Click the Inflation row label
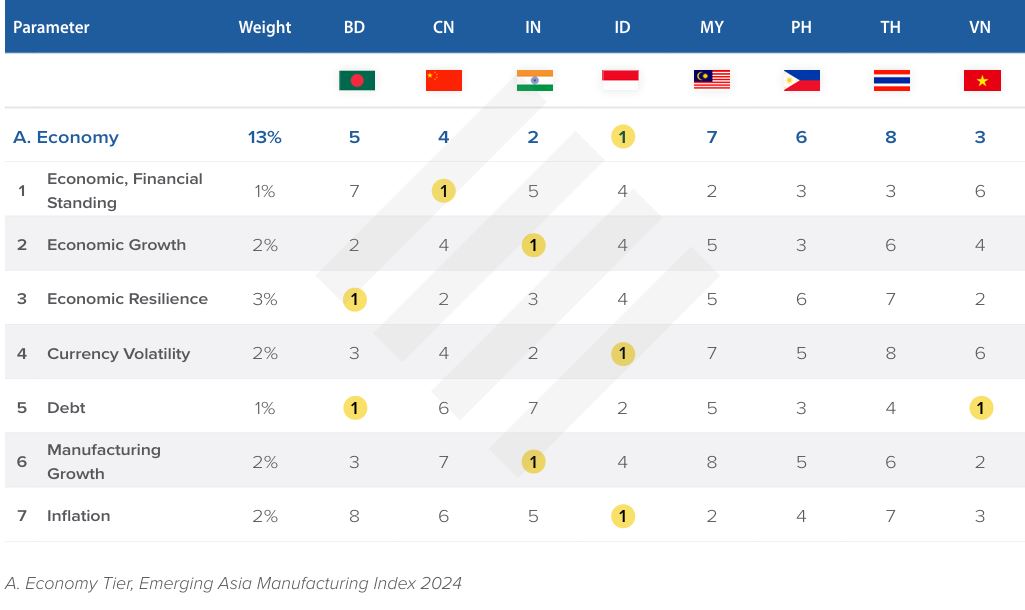Screen dimensions: 1025x610 78,516
